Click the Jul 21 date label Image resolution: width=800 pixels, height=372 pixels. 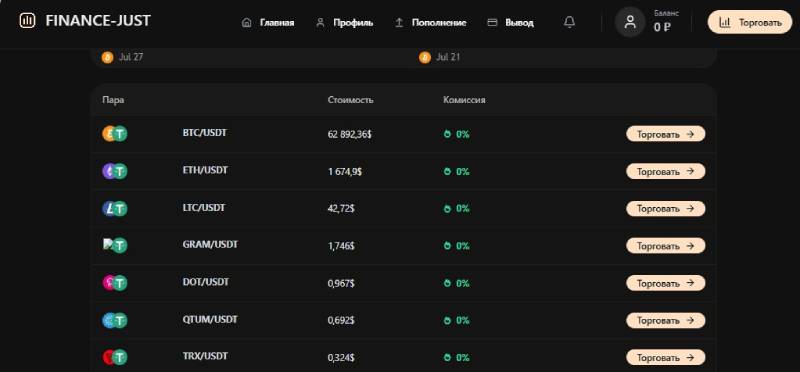click(448, 57)
